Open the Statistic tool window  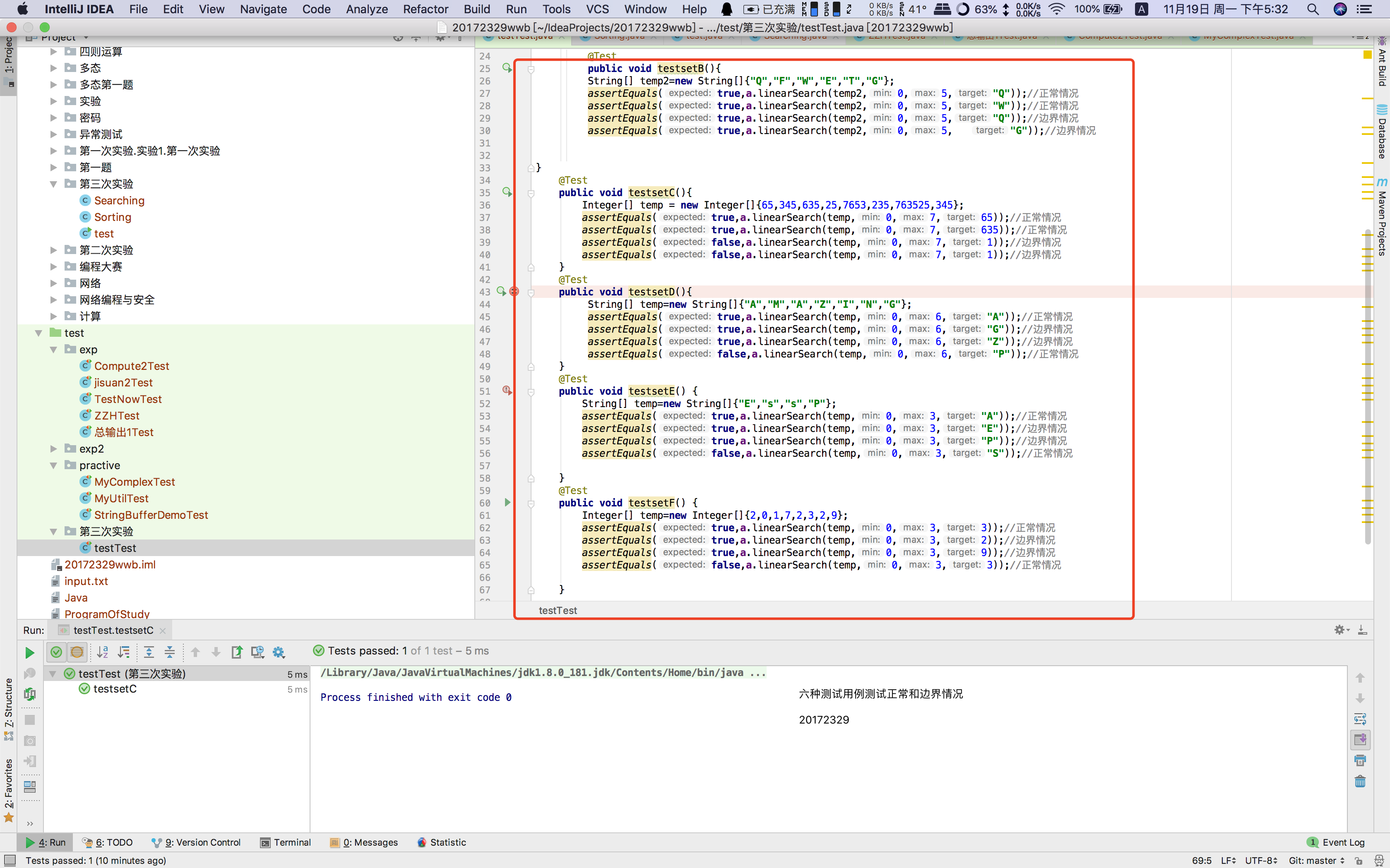coord(441,842)
